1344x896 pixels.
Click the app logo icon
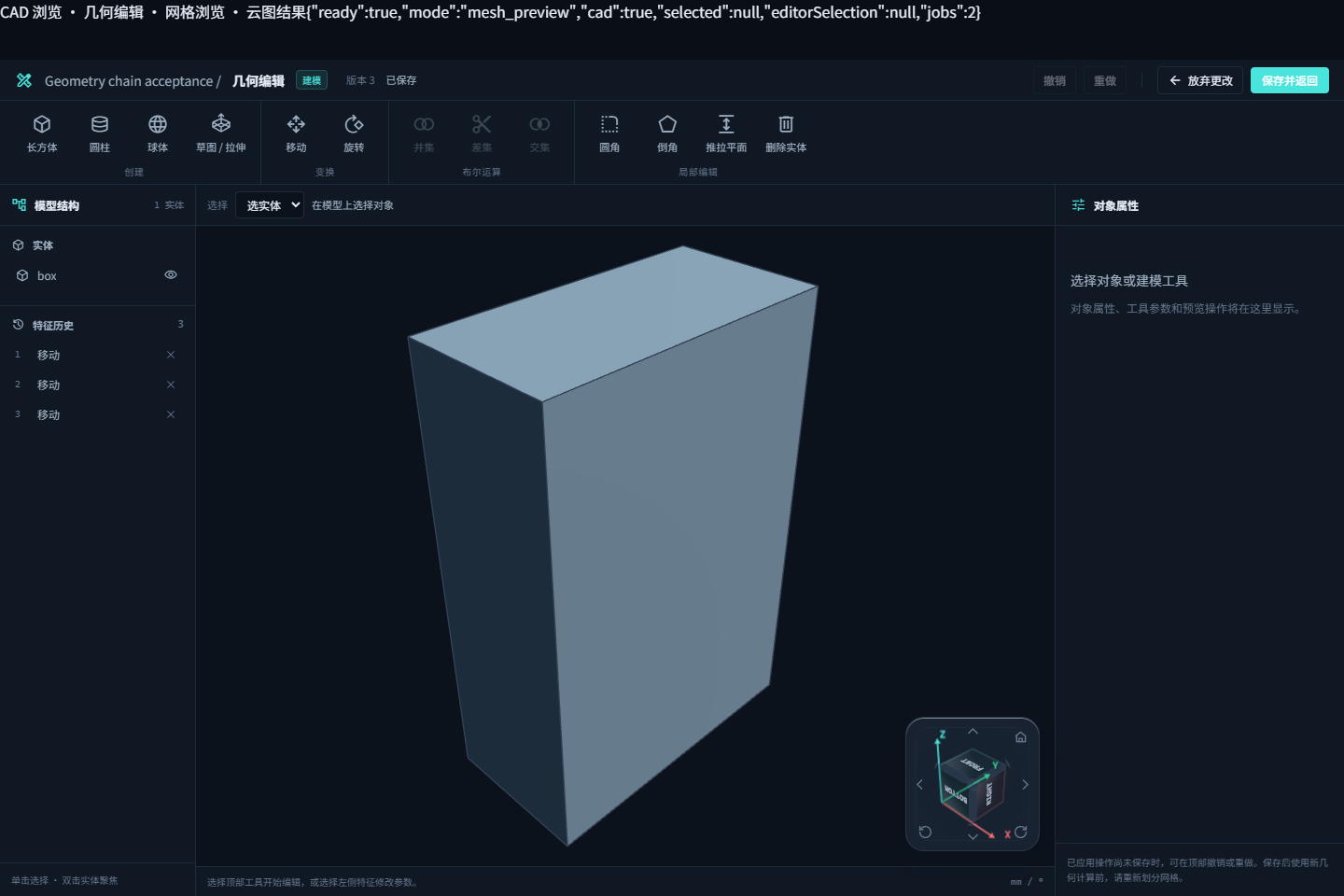click(x=24, y=80)
